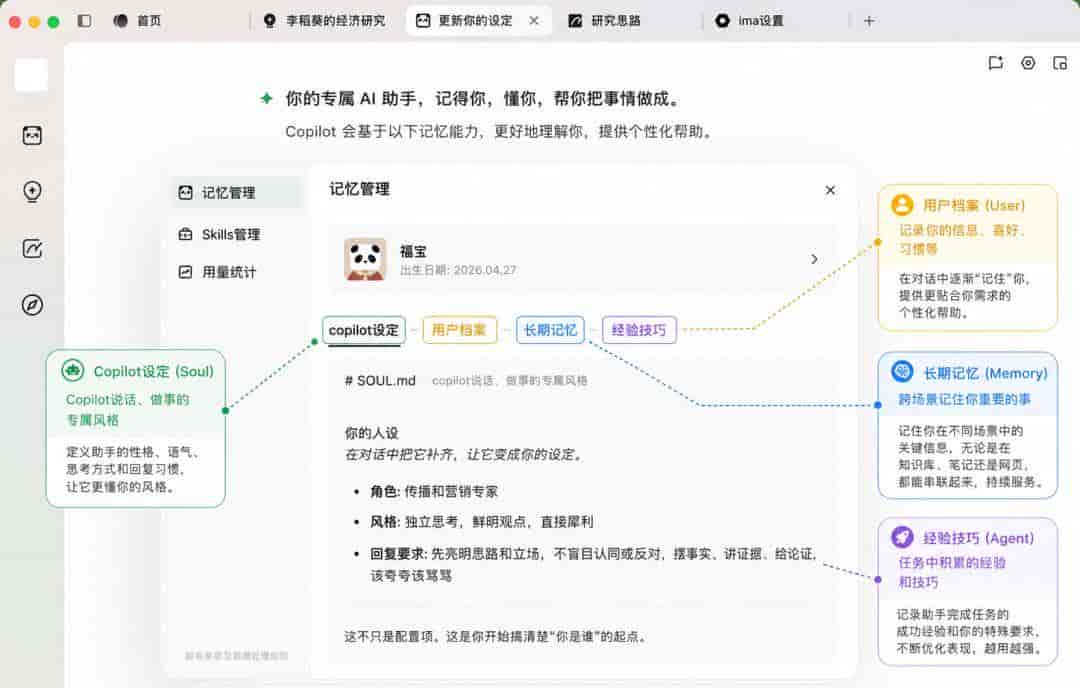Click the new chat icon at top right
Screen dimensions: 1080x688
tap(995, 63)
